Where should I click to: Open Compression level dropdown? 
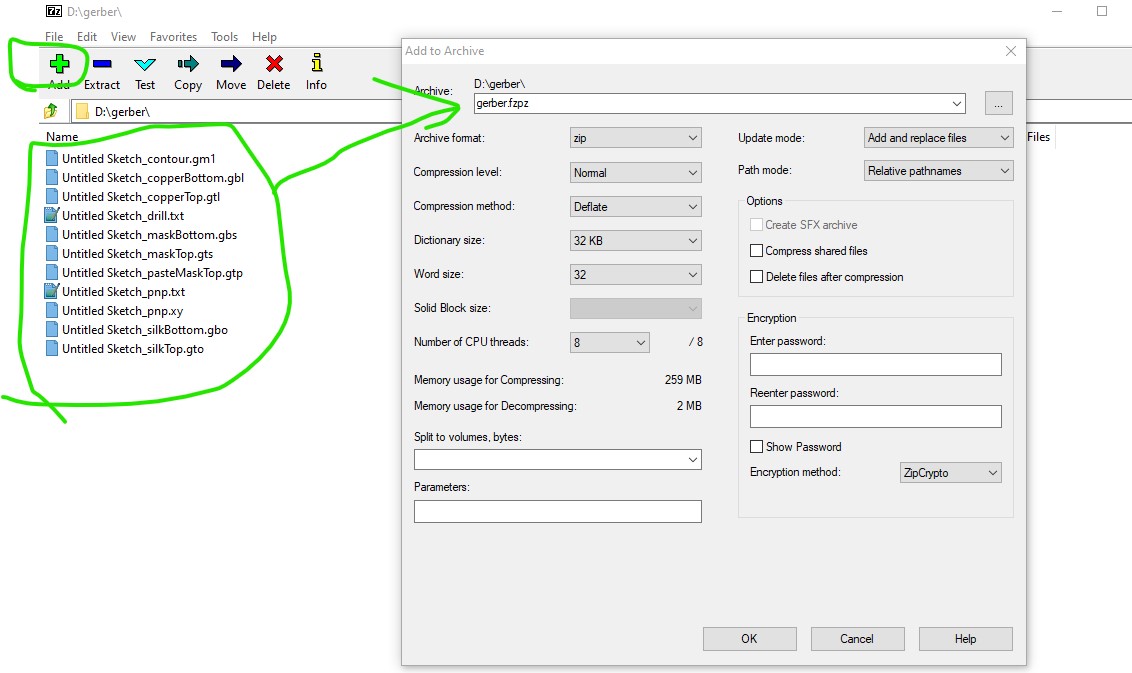click(x=635, y=173)
